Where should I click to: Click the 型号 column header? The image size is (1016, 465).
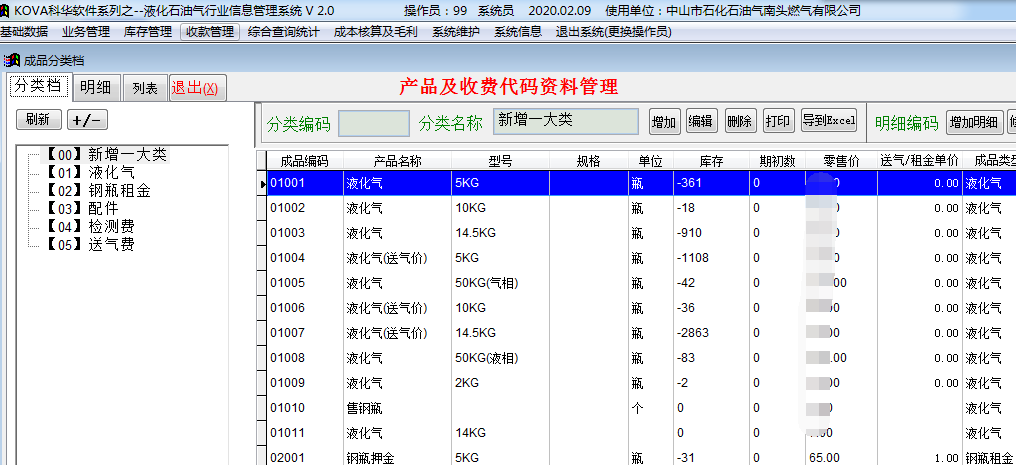pos(500,161)
